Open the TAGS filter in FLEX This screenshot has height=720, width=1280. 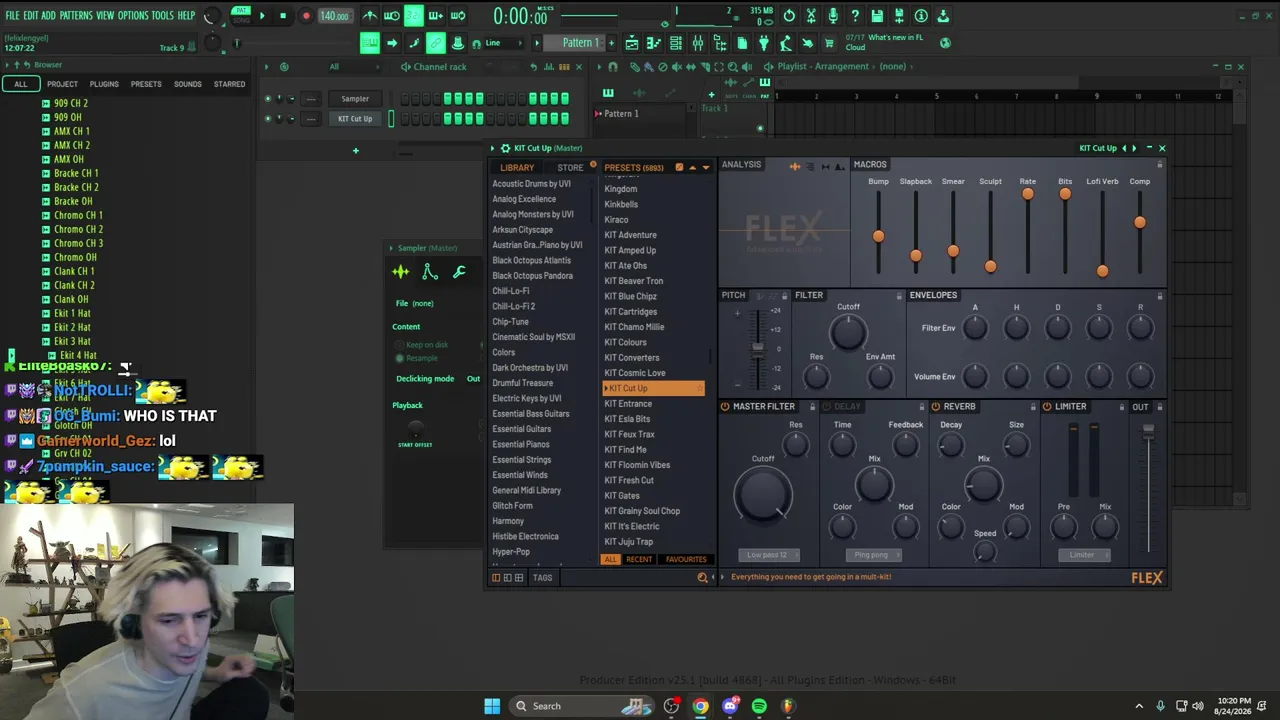[542, 578]
